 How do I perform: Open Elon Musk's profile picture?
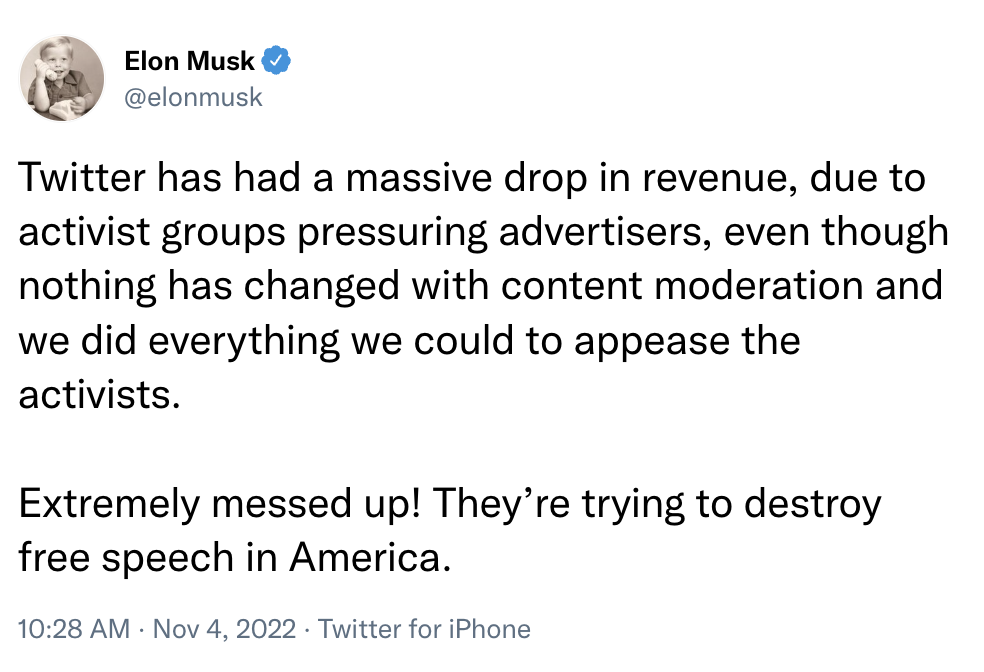tap(62, 78)
